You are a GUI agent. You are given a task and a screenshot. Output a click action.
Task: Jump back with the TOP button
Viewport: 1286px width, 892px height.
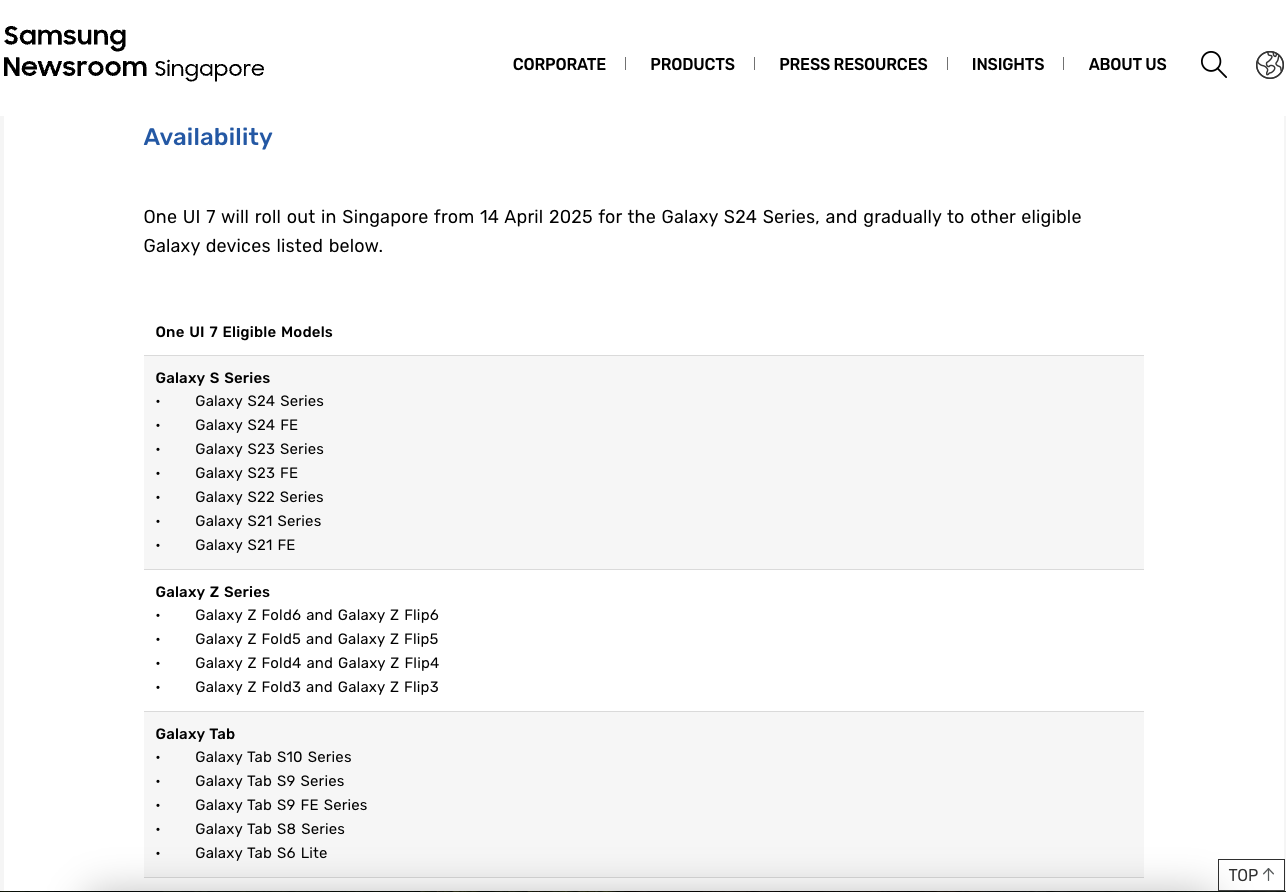point(1251,875)
